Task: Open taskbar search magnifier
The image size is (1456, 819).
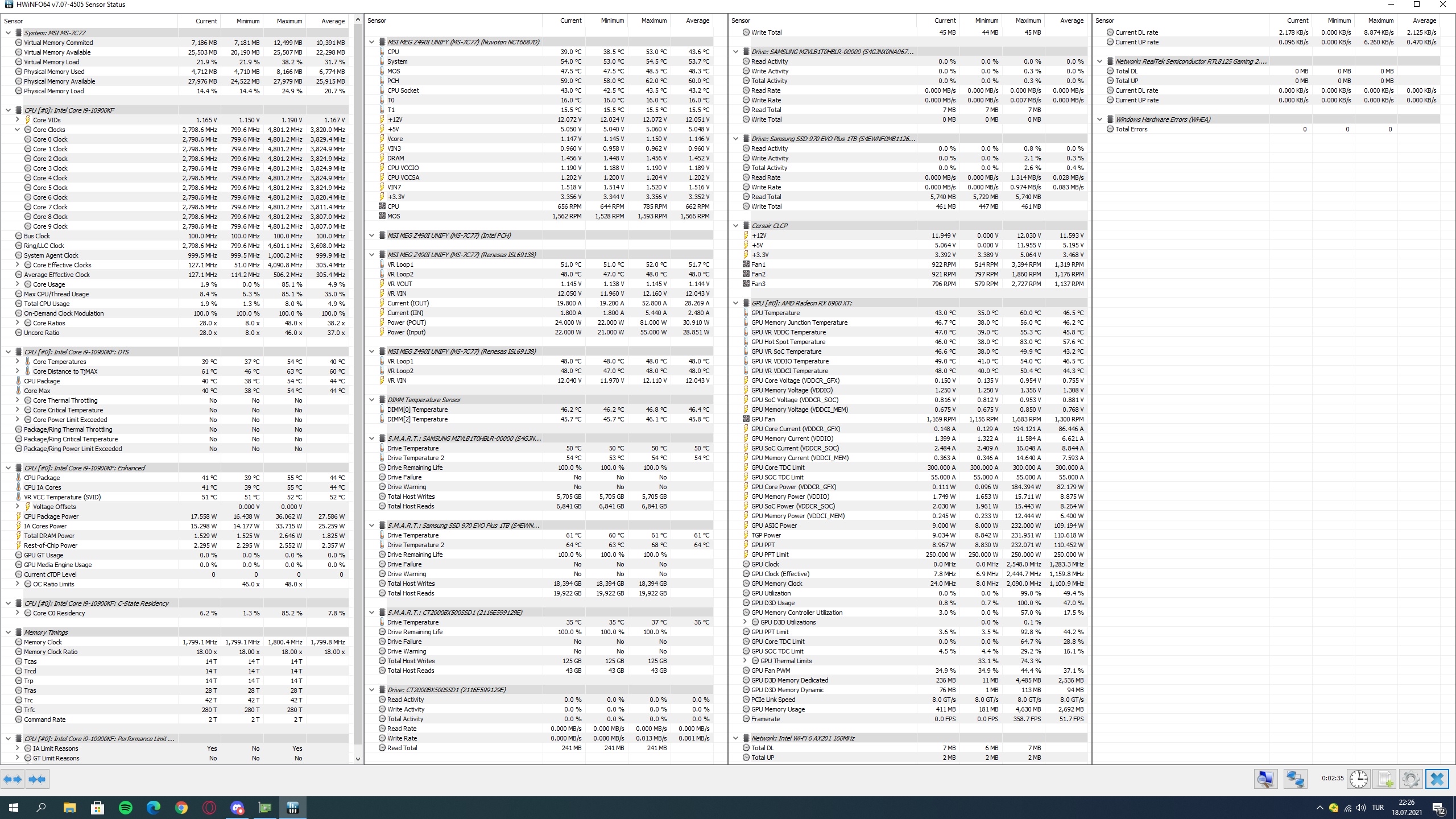Action: (x=41, y=808)
